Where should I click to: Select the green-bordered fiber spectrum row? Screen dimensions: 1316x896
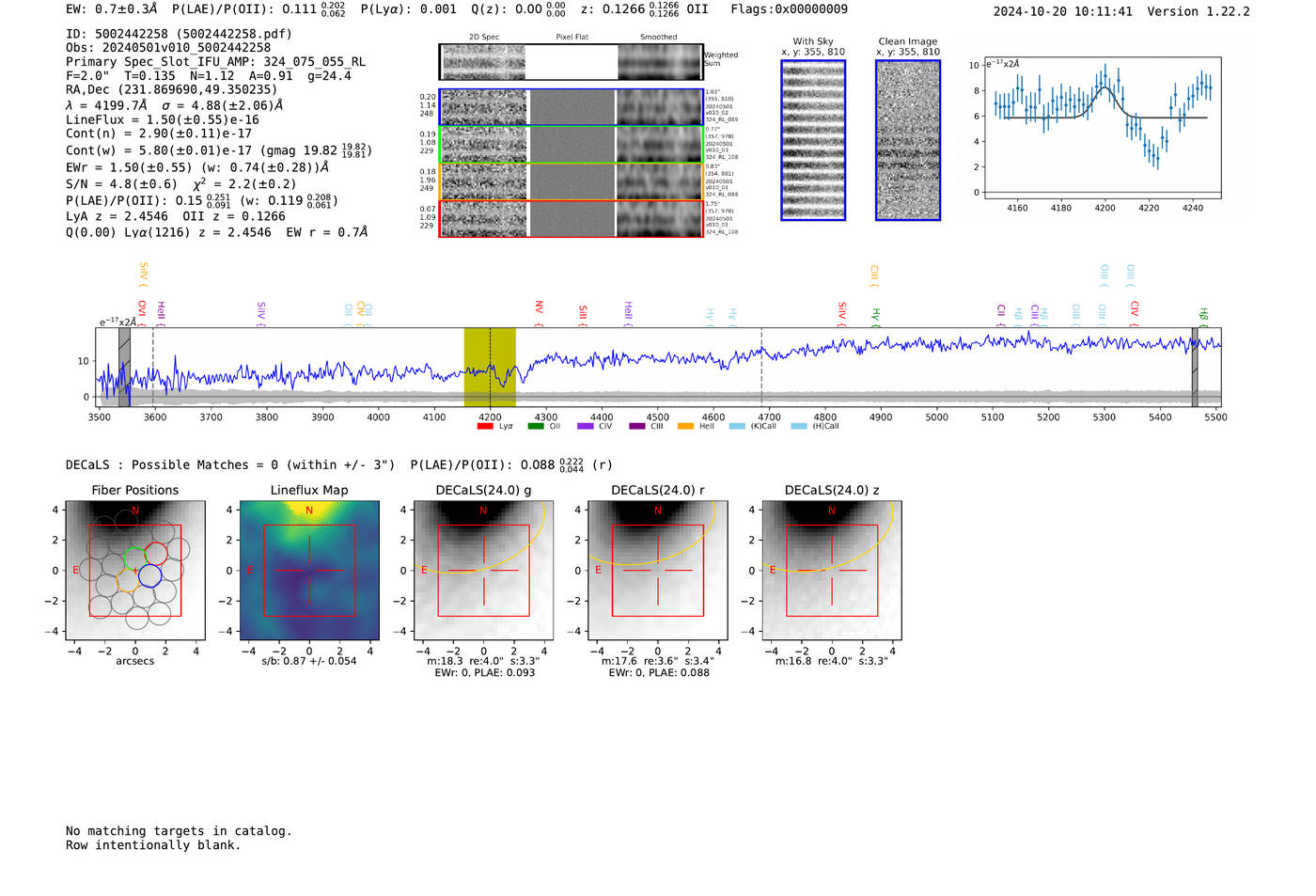coord(571,144)
